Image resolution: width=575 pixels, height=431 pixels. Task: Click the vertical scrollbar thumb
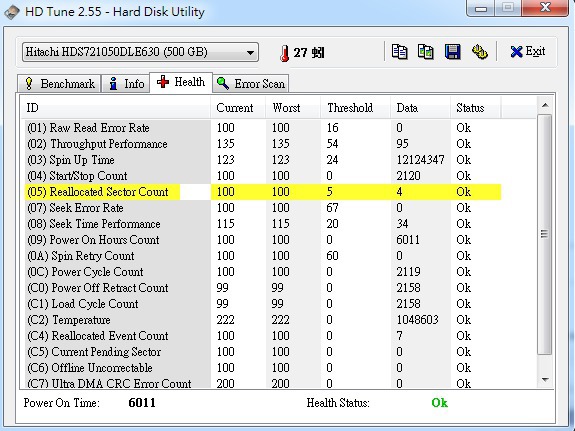point(545,234)
